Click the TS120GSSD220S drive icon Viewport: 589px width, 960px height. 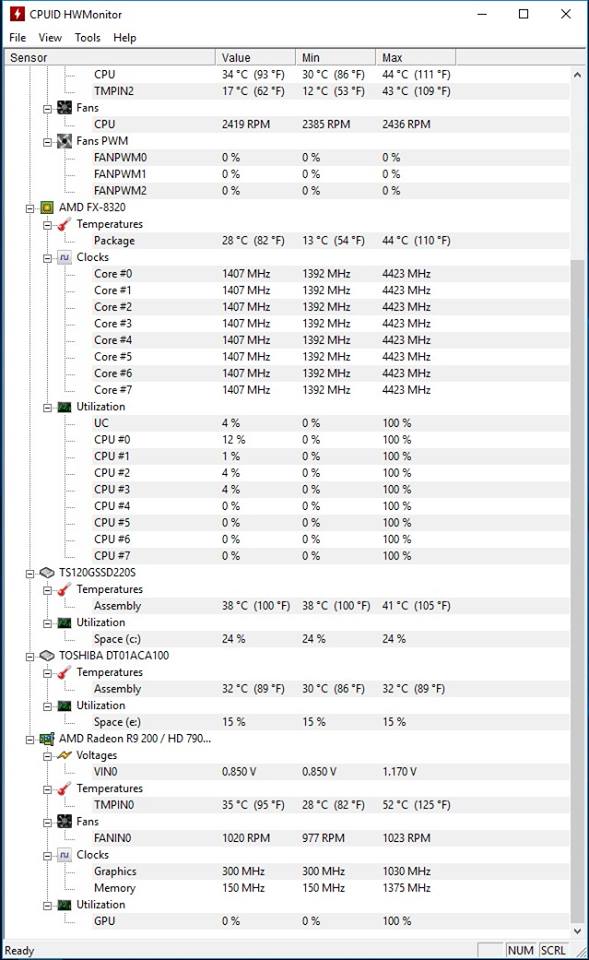tap(47, 572)
